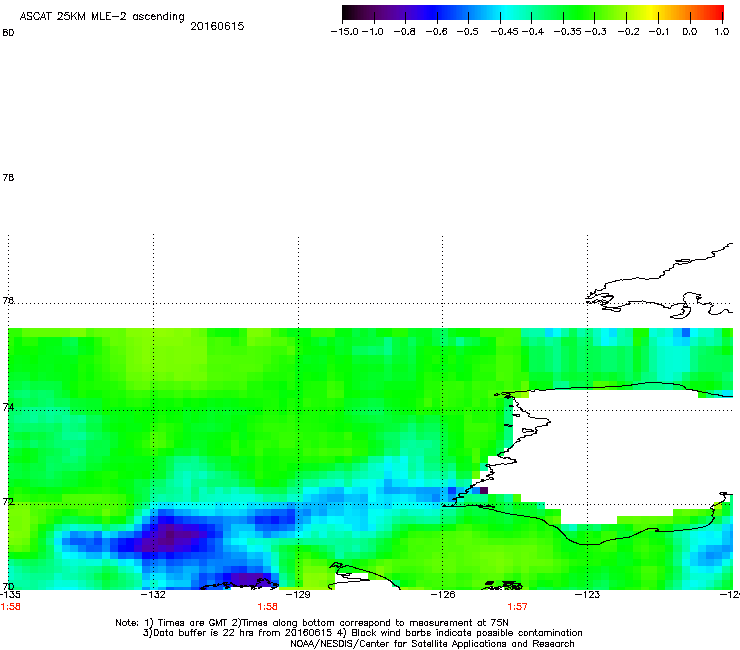Image resolution: width=740 pixels, height=650 pixels.
Task: Click the red time label 1:58 below -129
Action: [x=267, y=607]
